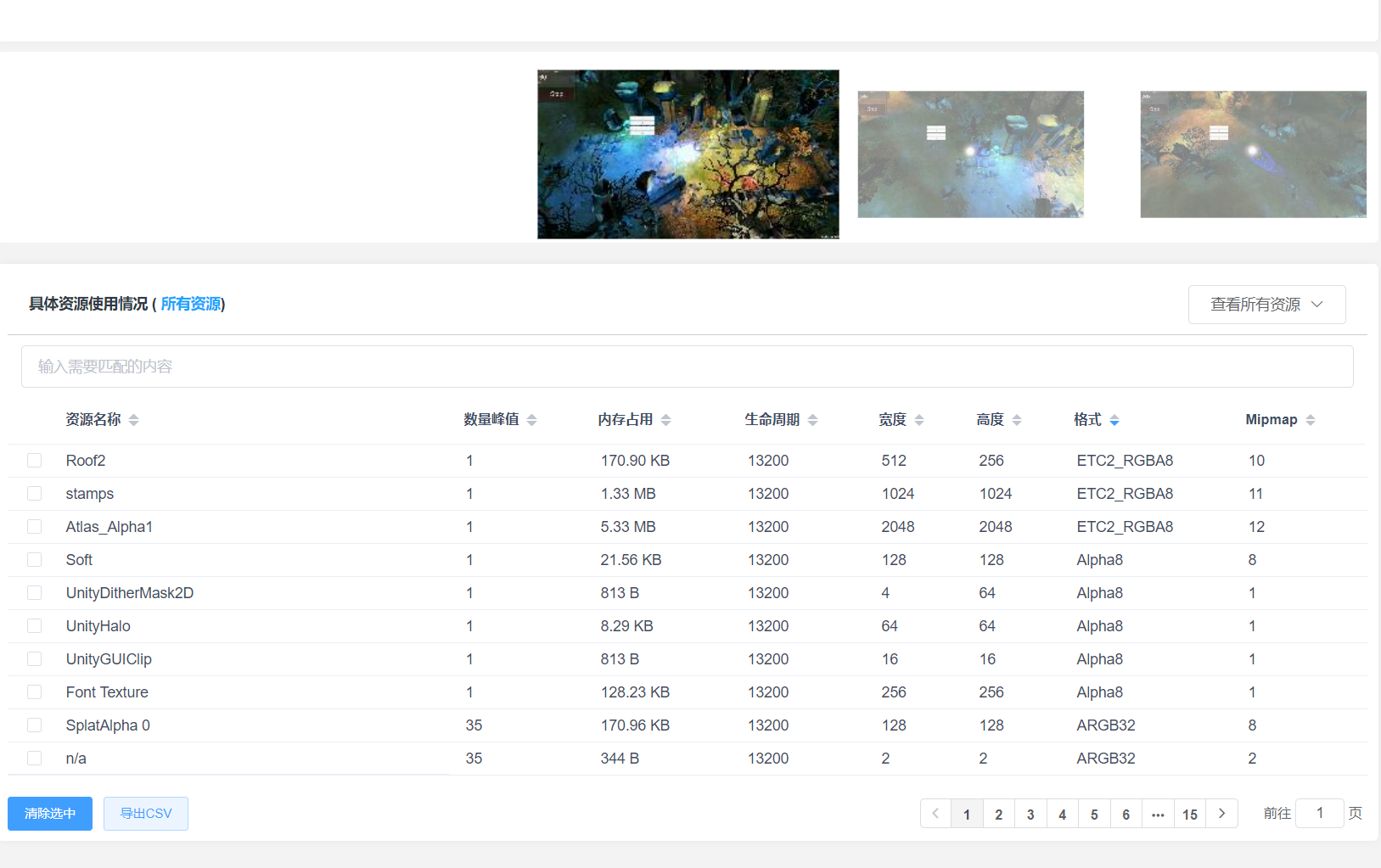Click the Atlas_Alpha1 resource name
This screenshot has height=868, width=1381.
coord(109,527)
